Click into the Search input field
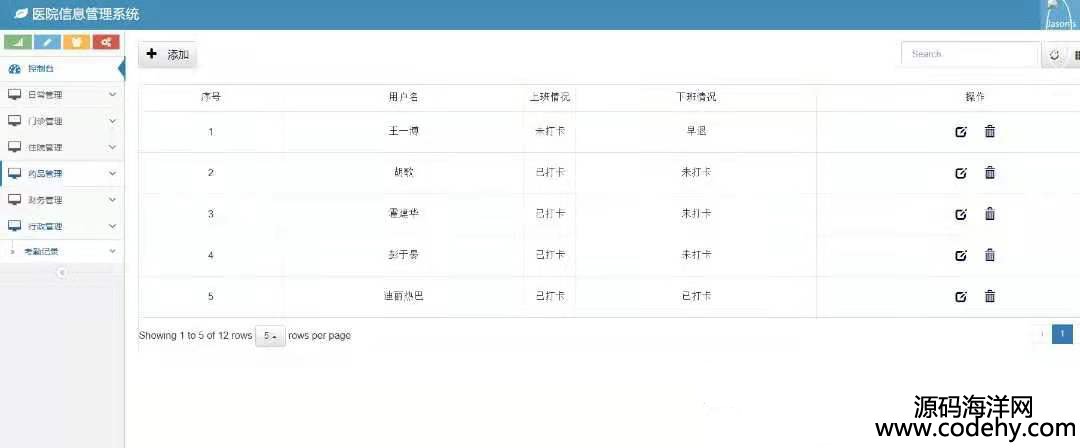Screen dimensions: 1080x448 970,54
